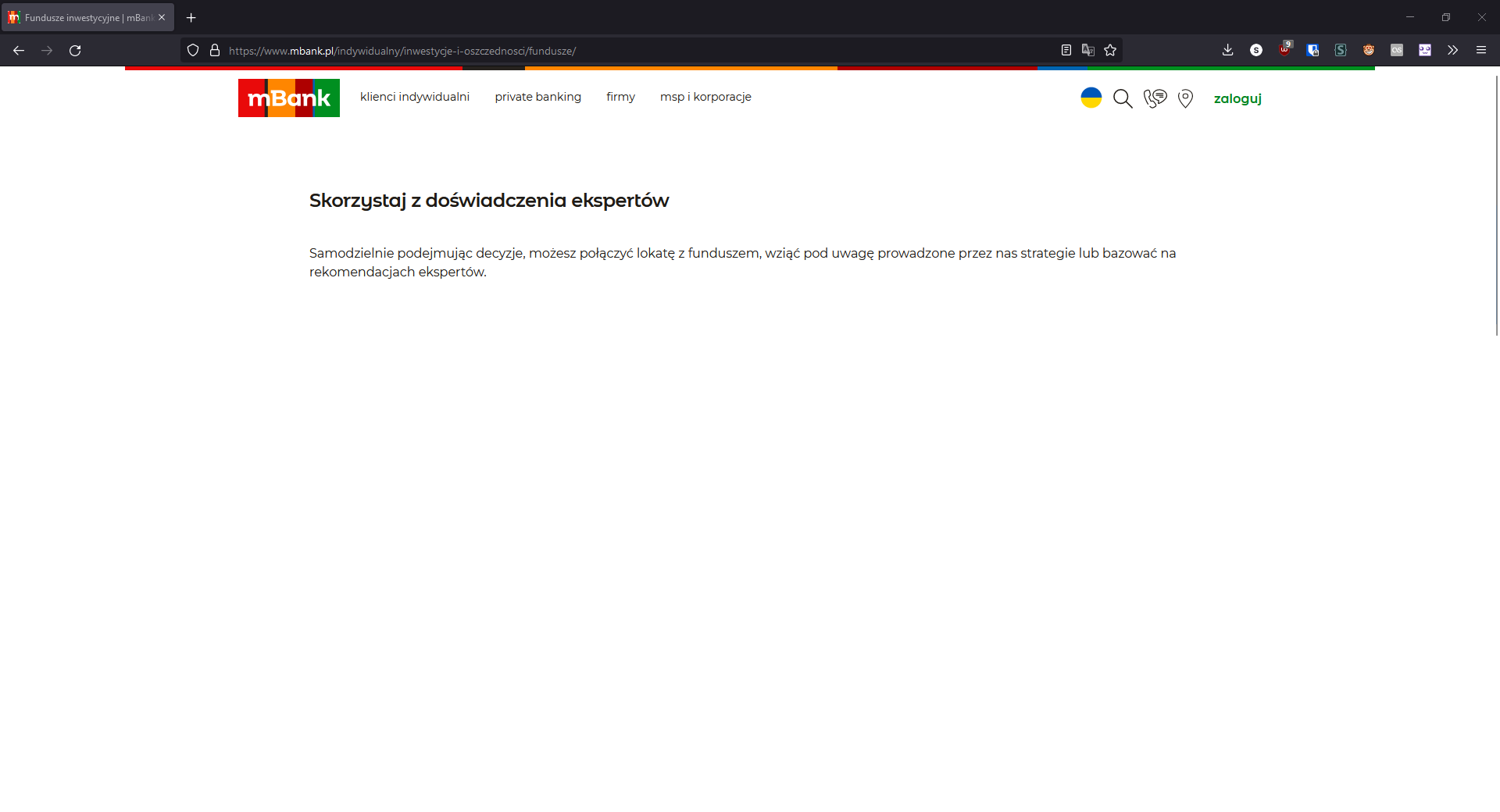Click the Ukrainian flag icon in the header

[1091, 98]
